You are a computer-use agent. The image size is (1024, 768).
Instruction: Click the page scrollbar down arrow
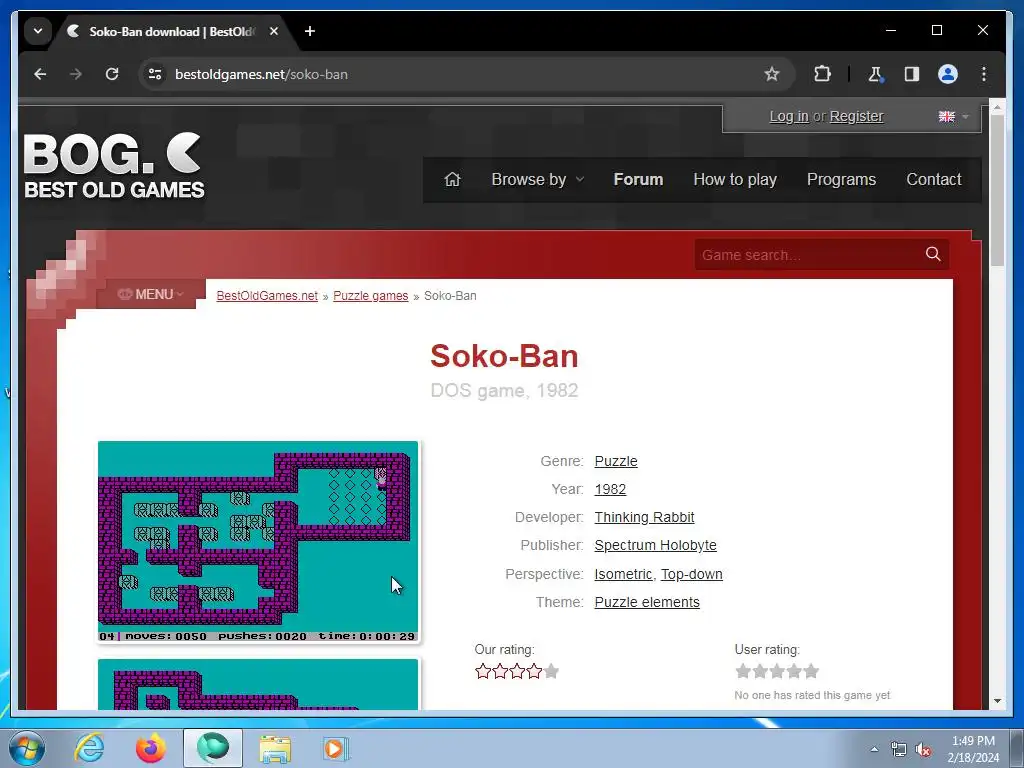pyautogui.click(x=997, y=701)
